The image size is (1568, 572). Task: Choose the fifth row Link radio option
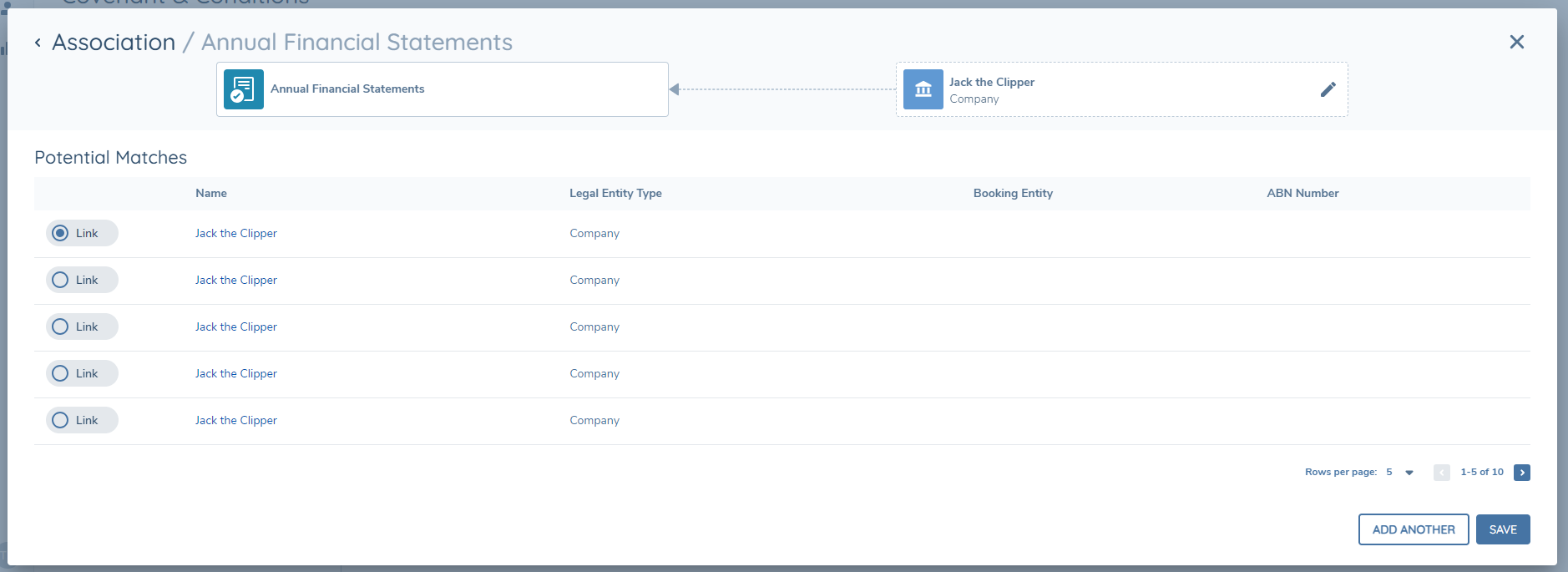(x=60, y=420)
